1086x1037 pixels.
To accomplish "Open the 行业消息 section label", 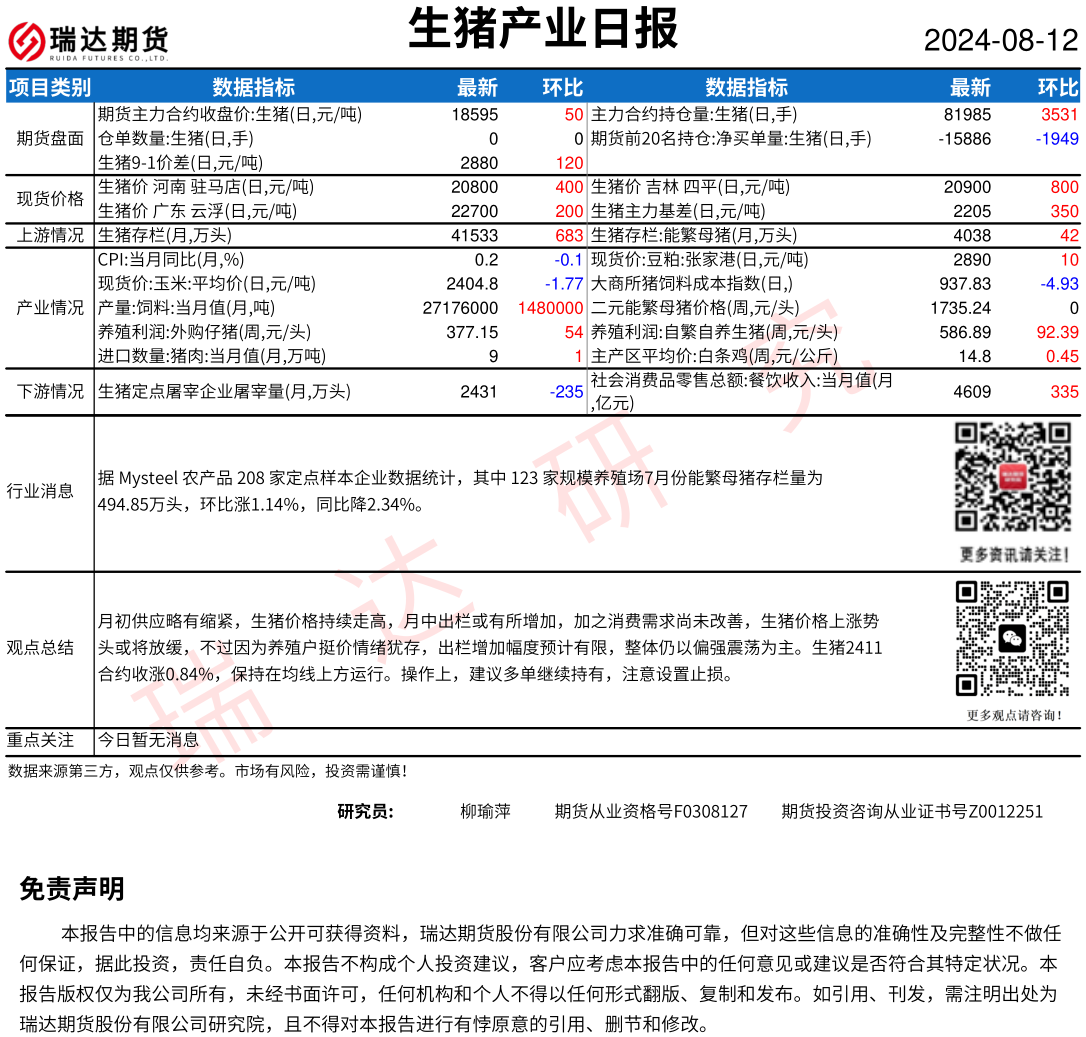I will (40, 491).
